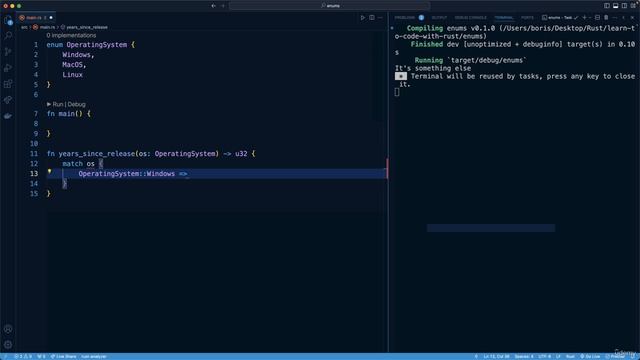Image resolution: width=640 pixels, height=360 pixels.
Task: Open the terminal panel more actions ellipsis
Action: pos(615,18)
